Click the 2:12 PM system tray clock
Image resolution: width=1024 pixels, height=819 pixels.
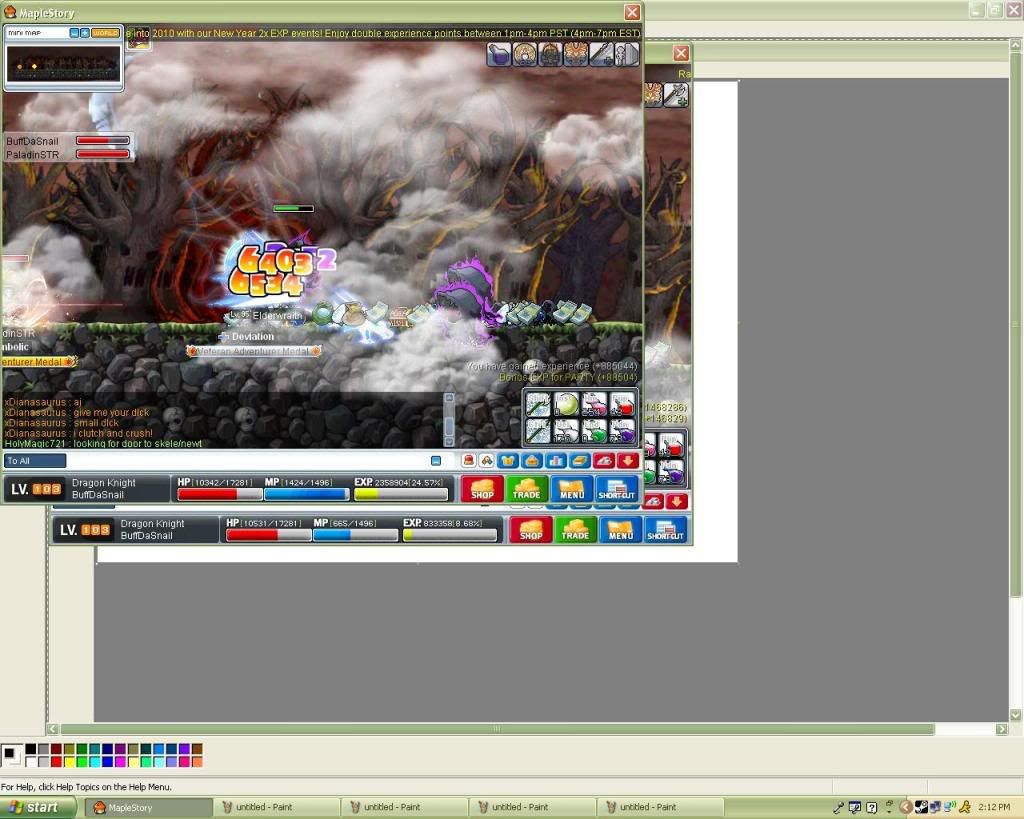click(x=994, y=807)
